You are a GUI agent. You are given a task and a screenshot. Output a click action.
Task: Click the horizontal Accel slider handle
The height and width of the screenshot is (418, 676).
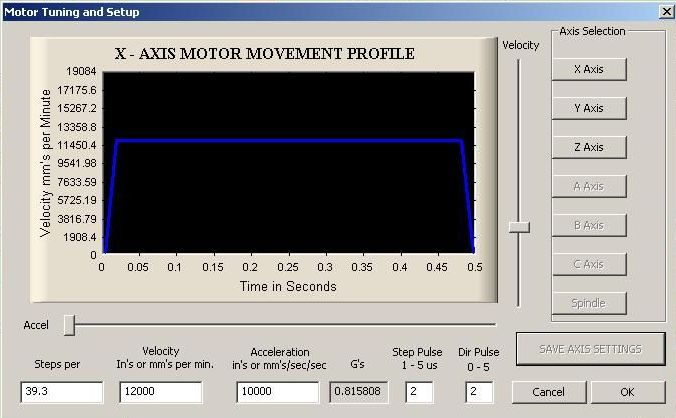click(69, 324)
